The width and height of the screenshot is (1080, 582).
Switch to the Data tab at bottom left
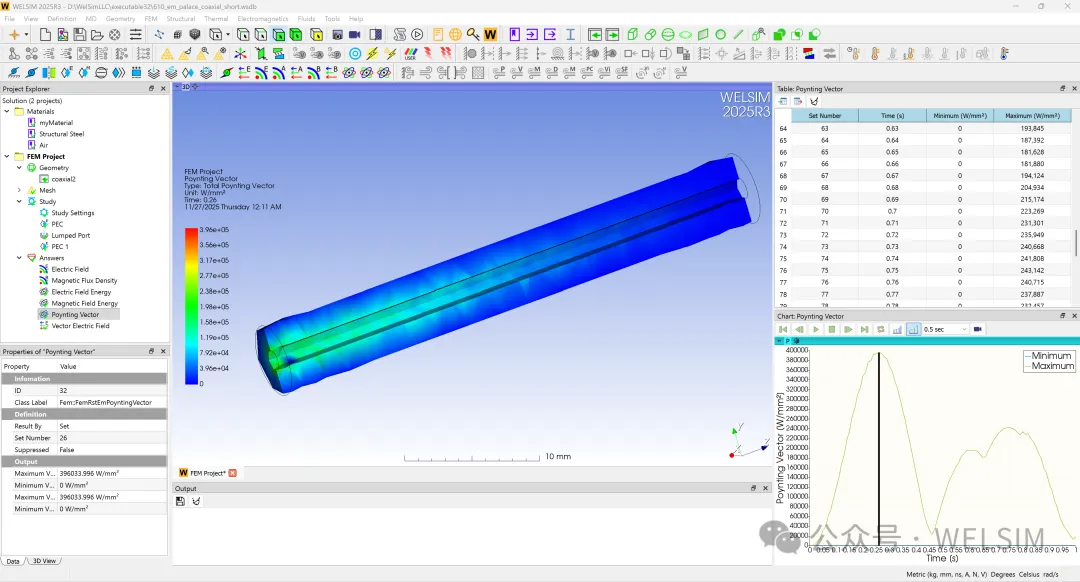13,561
